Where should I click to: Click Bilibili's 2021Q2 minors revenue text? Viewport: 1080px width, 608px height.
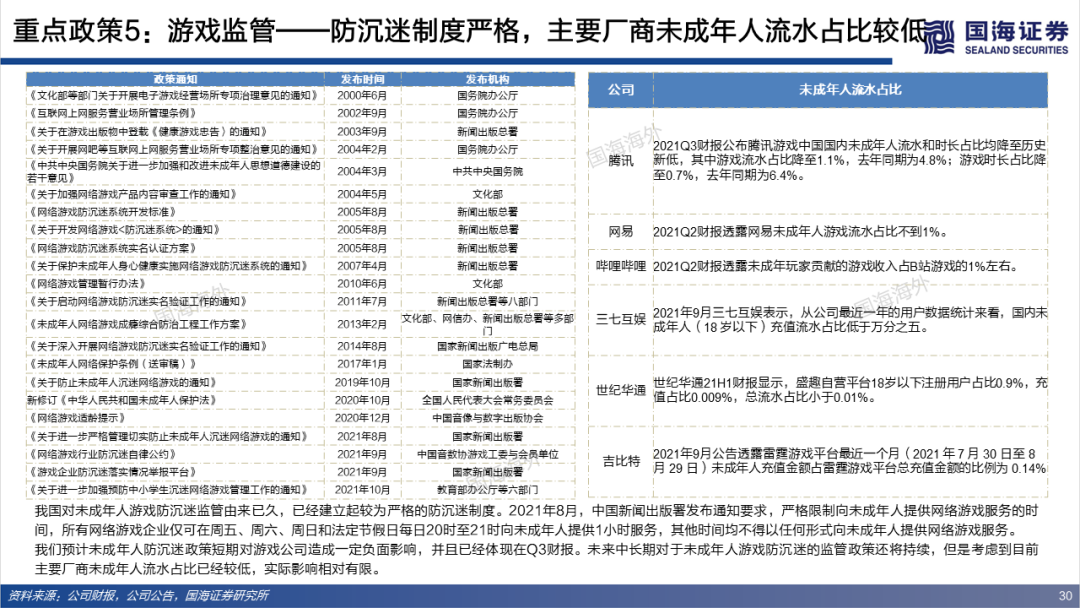pos(835,266)
